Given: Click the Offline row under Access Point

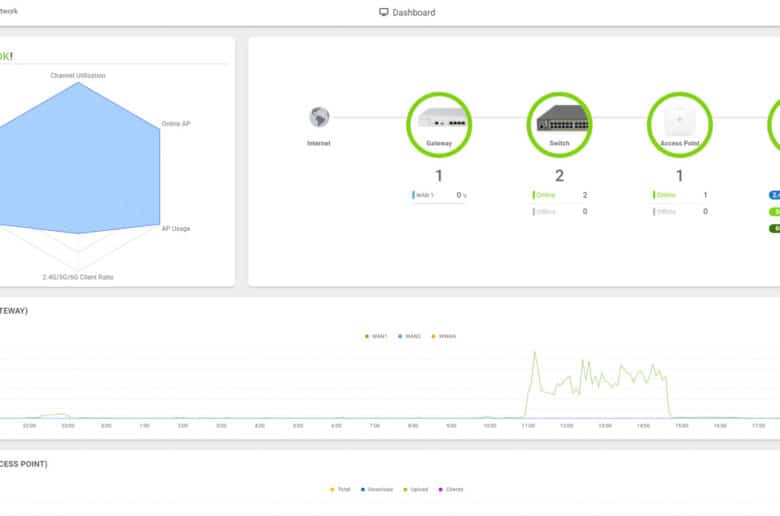Looking at the screenshot, I should tap(681, 211).
